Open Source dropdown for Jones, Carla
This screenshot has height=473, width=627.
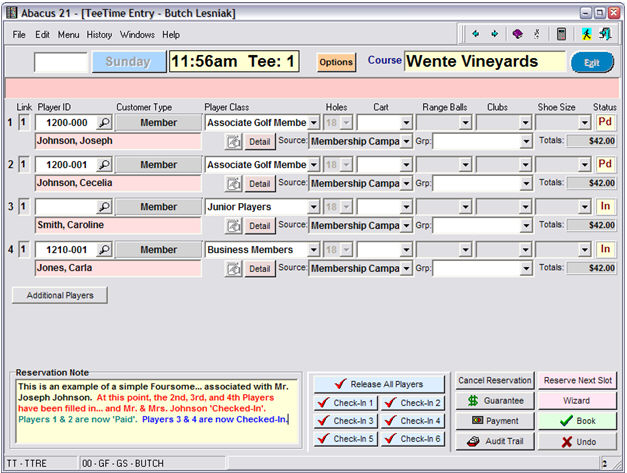406,268
